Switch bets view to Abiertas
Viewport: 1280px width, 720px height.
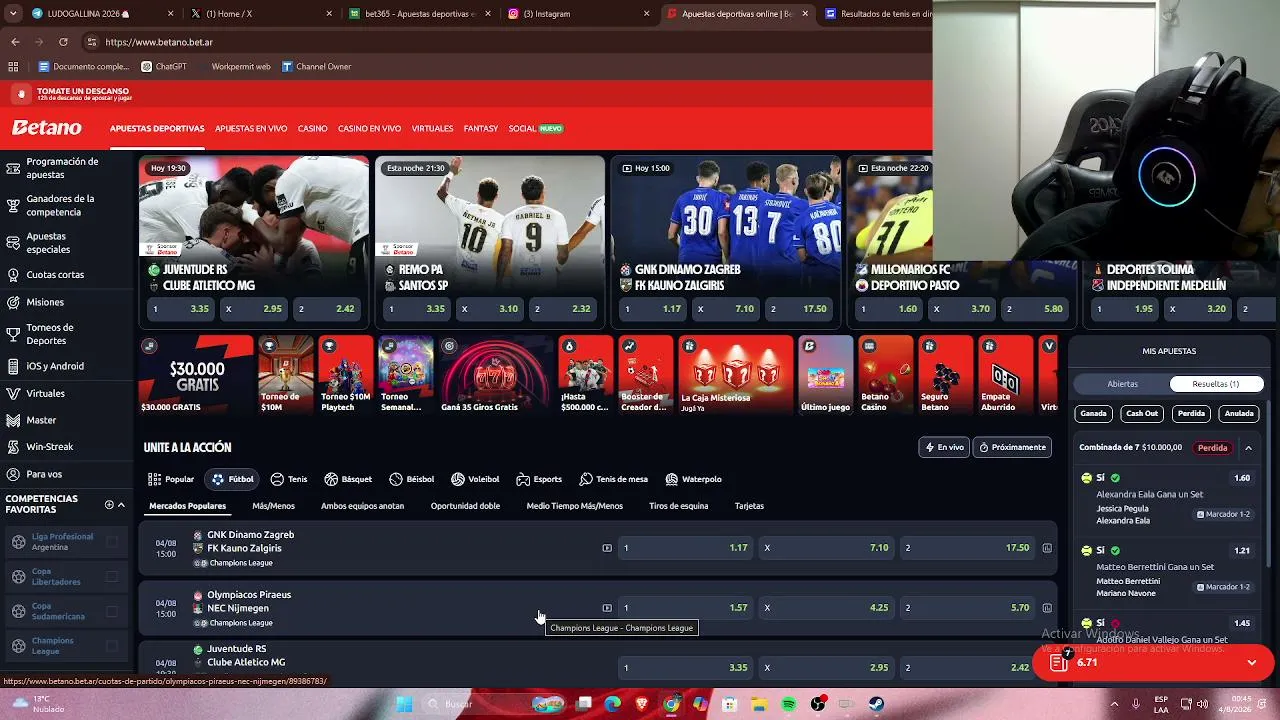1122,384
